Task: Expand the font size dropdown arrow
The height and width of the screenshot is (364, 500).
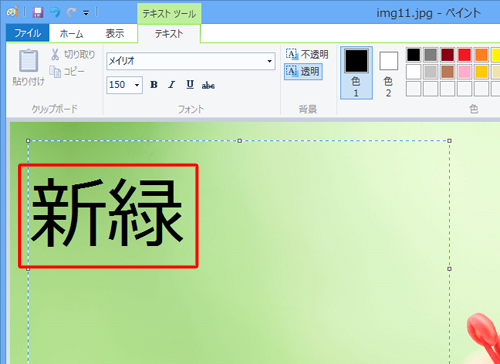Action: click(137, 85)
